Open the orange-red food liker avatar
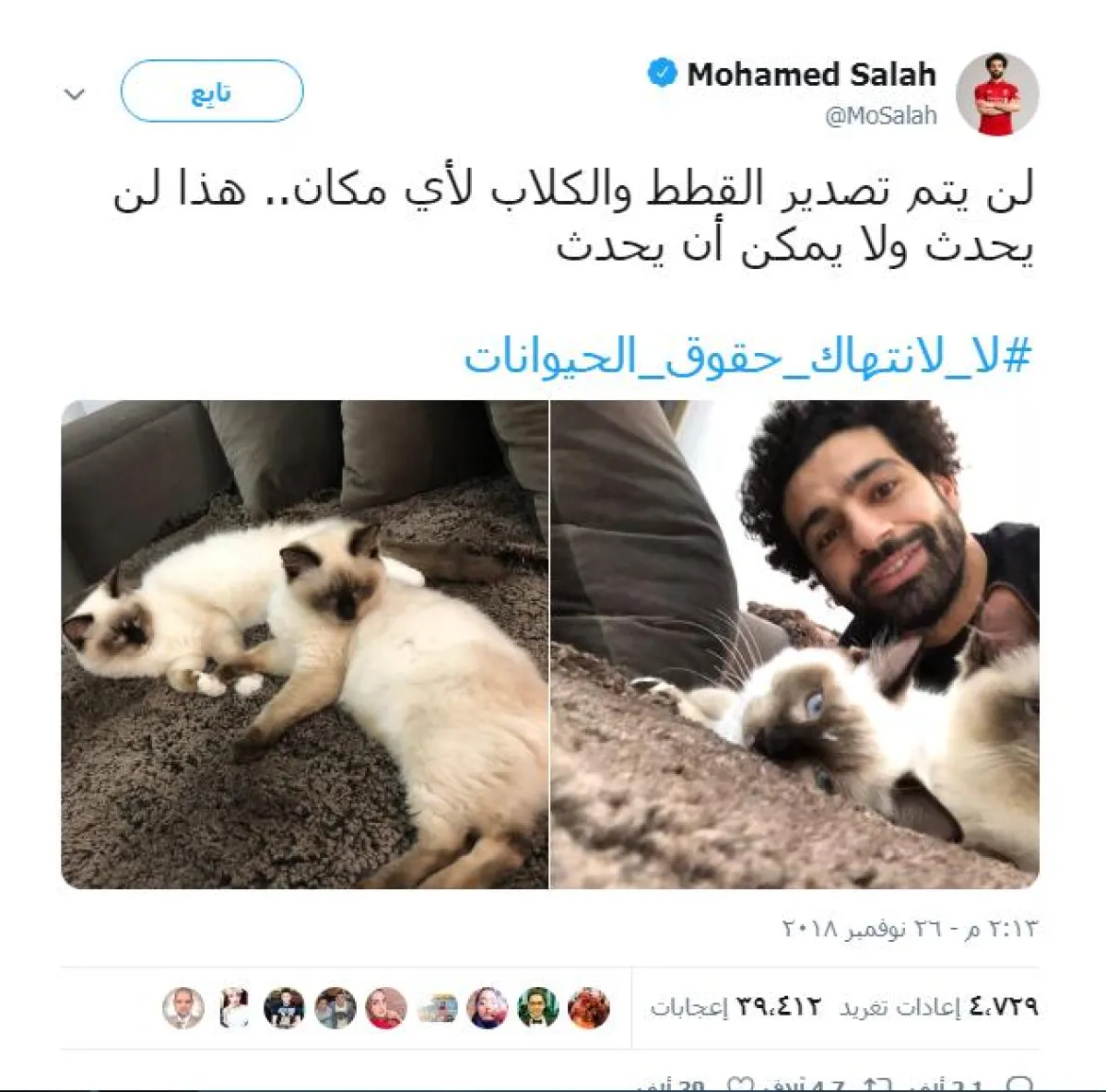 point(588,1007)
